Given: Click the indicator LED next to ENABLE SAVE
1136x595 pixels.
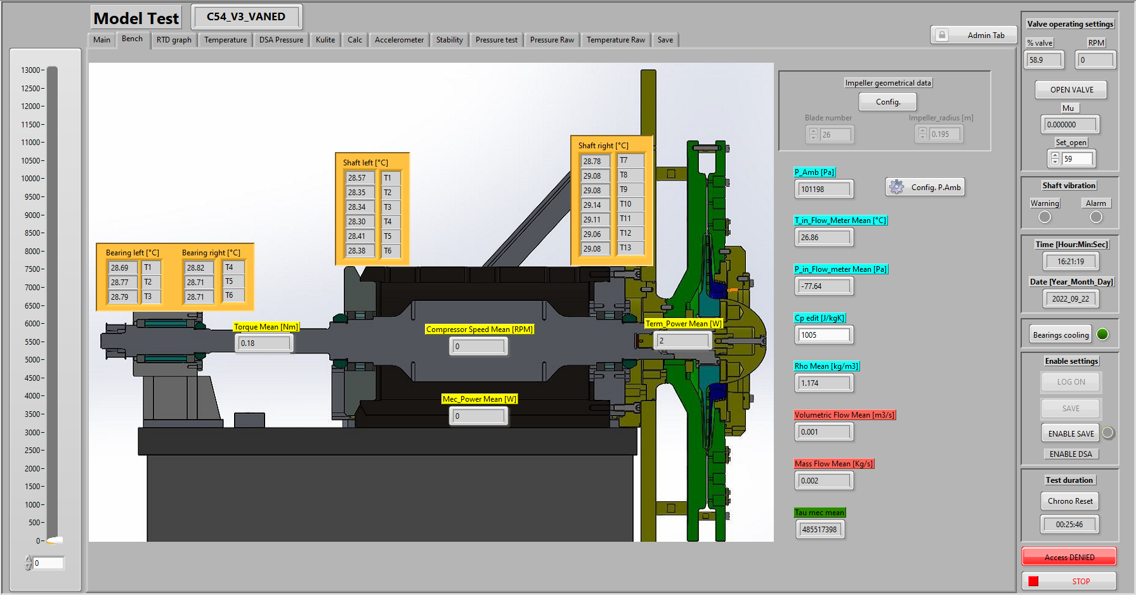Looking at the screenshot, I should (x=1108, y=433).
